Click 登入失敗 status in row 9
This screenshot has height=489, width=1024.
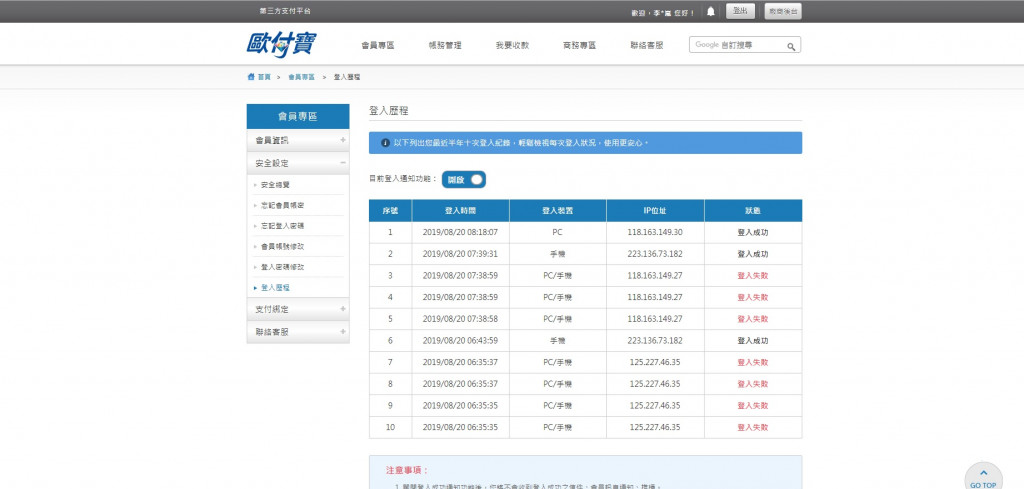click(x=753, y=405)
